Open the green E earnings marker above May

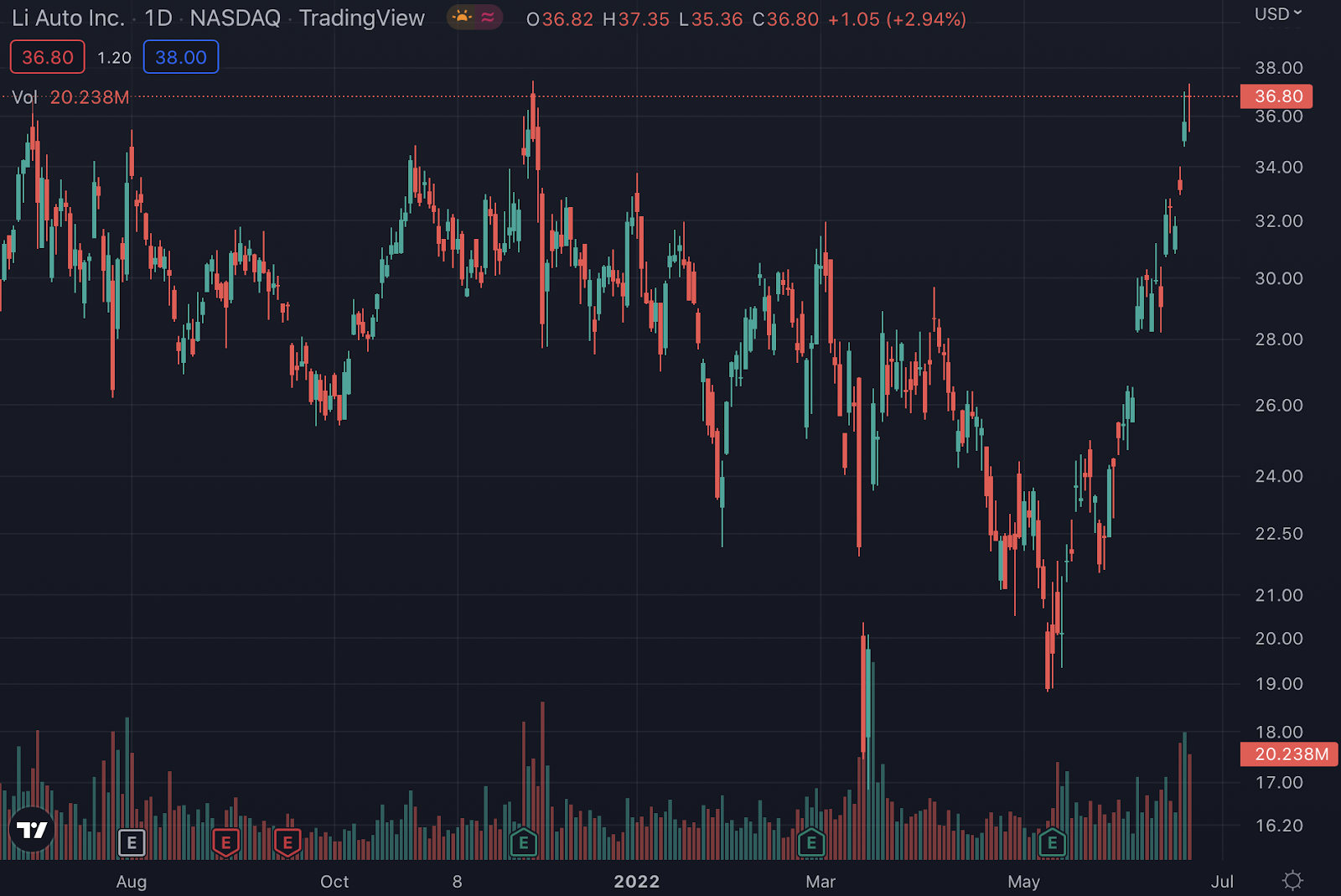tap(1053, 842)
